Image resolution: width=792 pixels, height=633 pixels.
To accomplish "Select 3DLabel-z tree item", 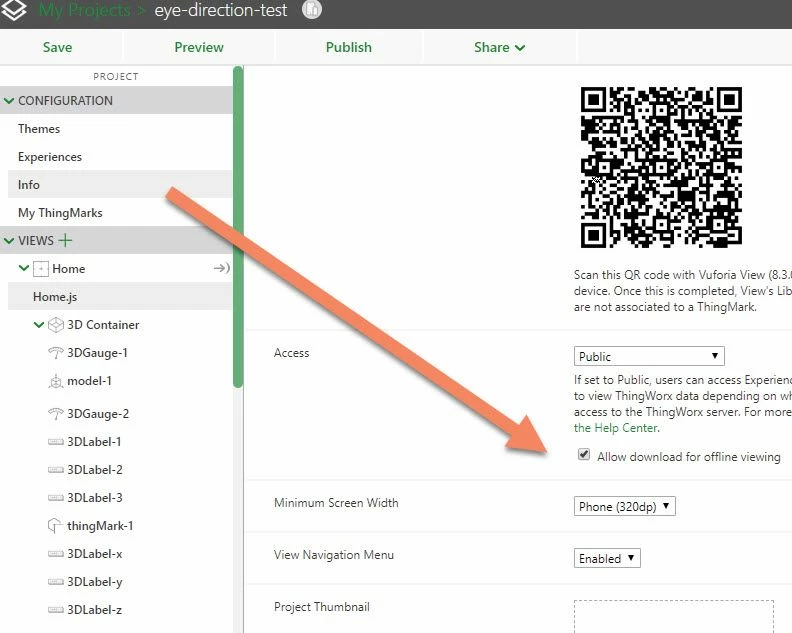I will coord(94,610).
